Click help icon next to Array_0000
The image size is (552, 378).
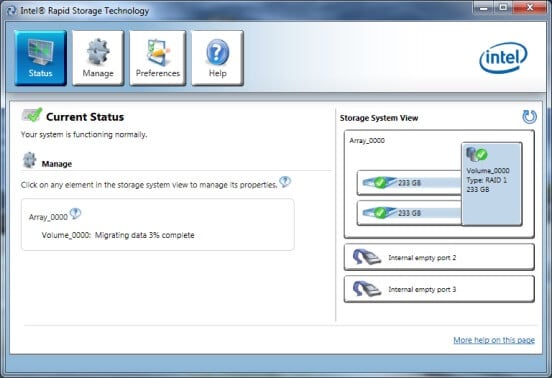75,213
